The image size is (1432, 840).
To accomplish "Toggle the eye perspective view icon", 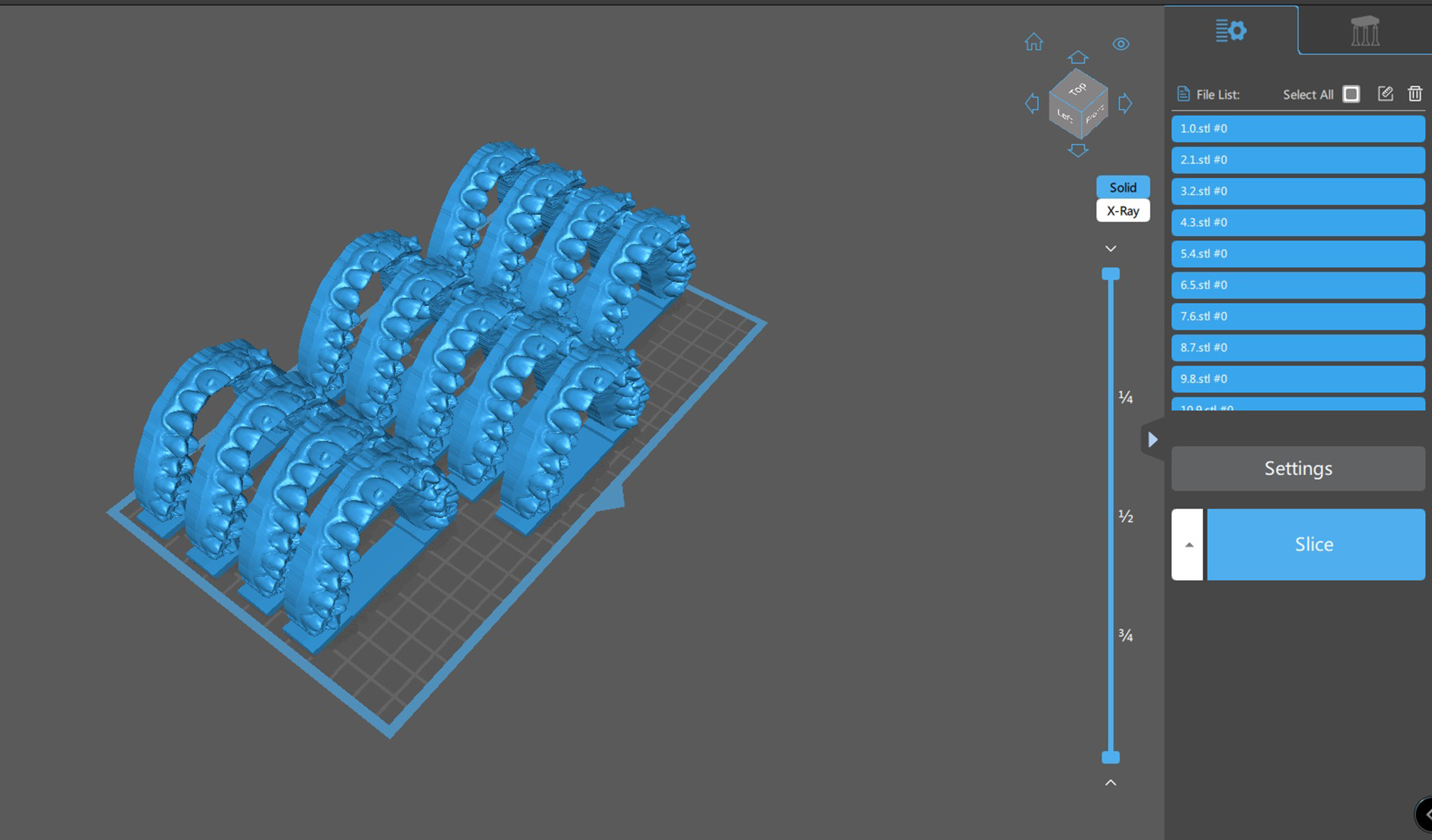I will [1121, 44].
